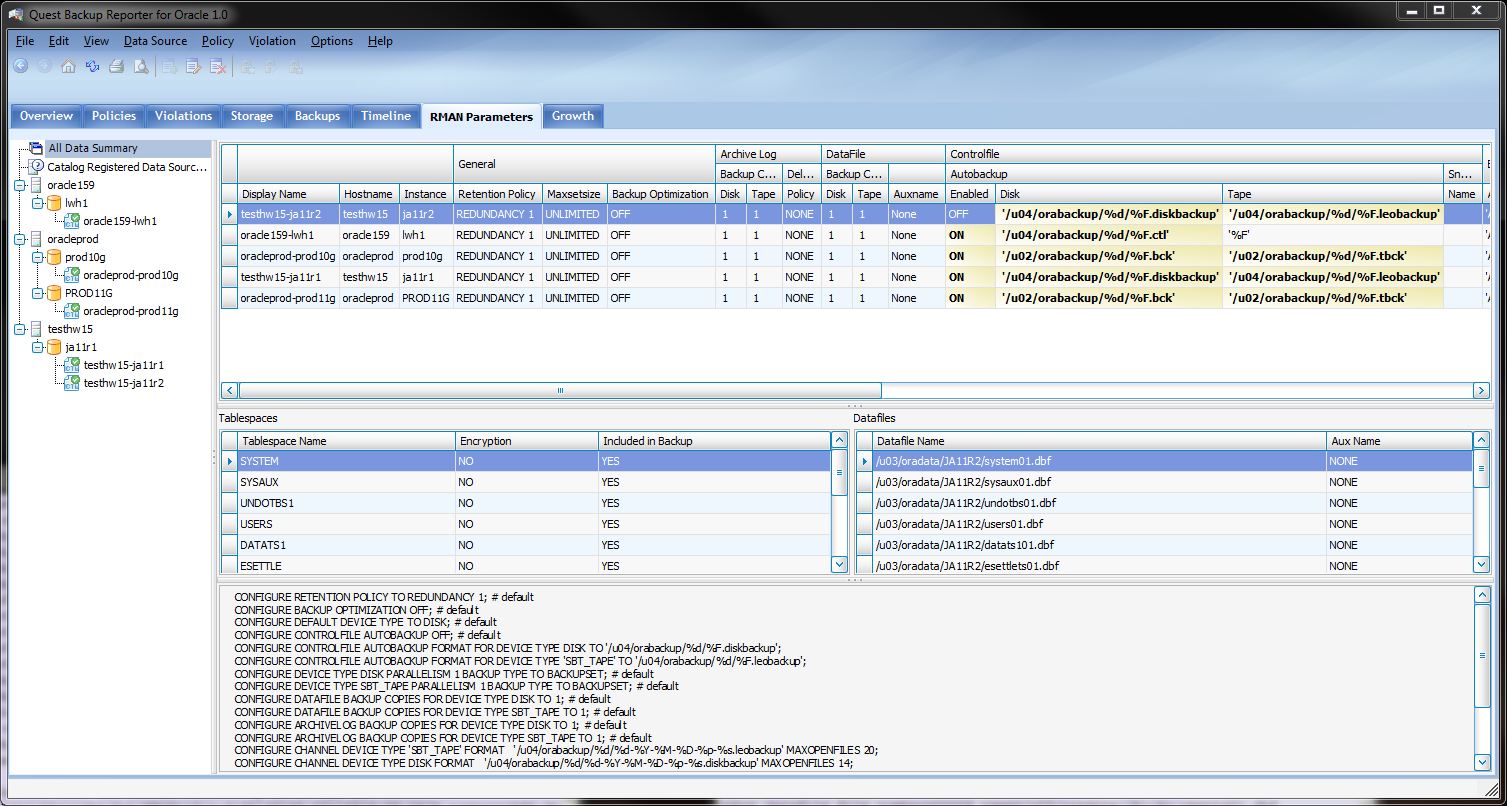Select testhw15-ja11r2 in the tree
The width and height of the screenshot is (1507, 806).
click(124, 383)
